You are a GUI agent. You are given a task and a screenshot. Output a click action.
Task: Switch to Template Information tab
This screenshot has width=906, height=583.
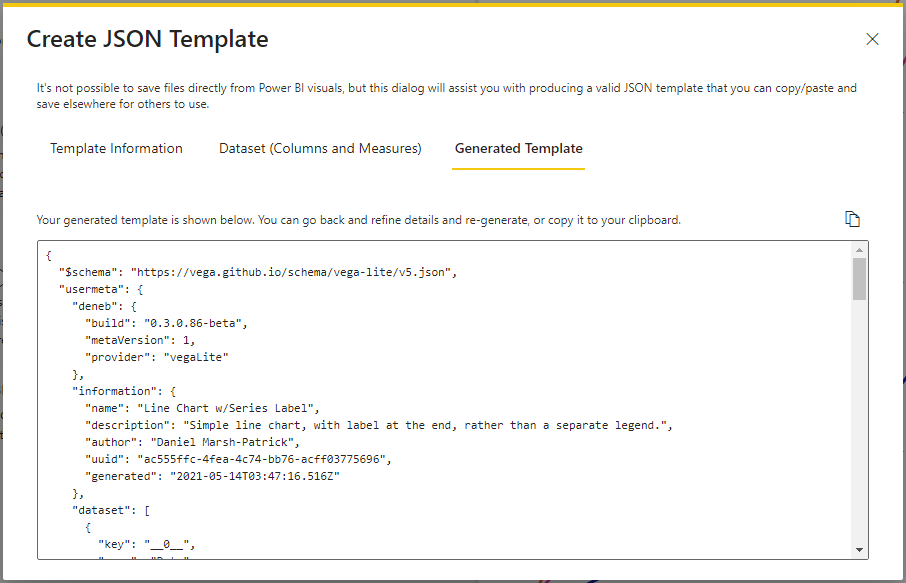(x=116, y=148)
